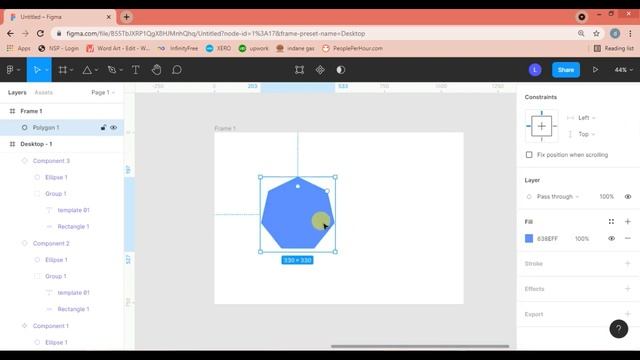Select the Comment tool
The image size is (640, 360).
[177, 70]
